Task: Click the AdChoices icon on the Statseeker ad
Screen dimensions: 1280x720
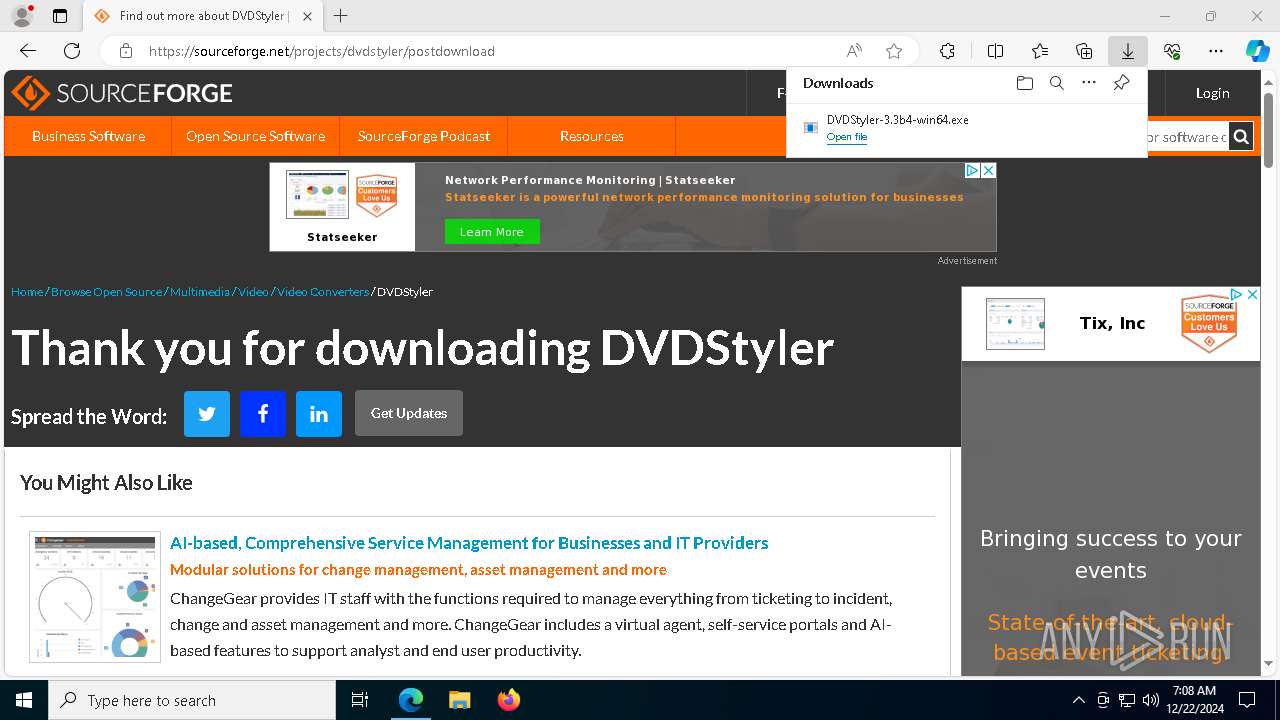Action: coord(971,171)
